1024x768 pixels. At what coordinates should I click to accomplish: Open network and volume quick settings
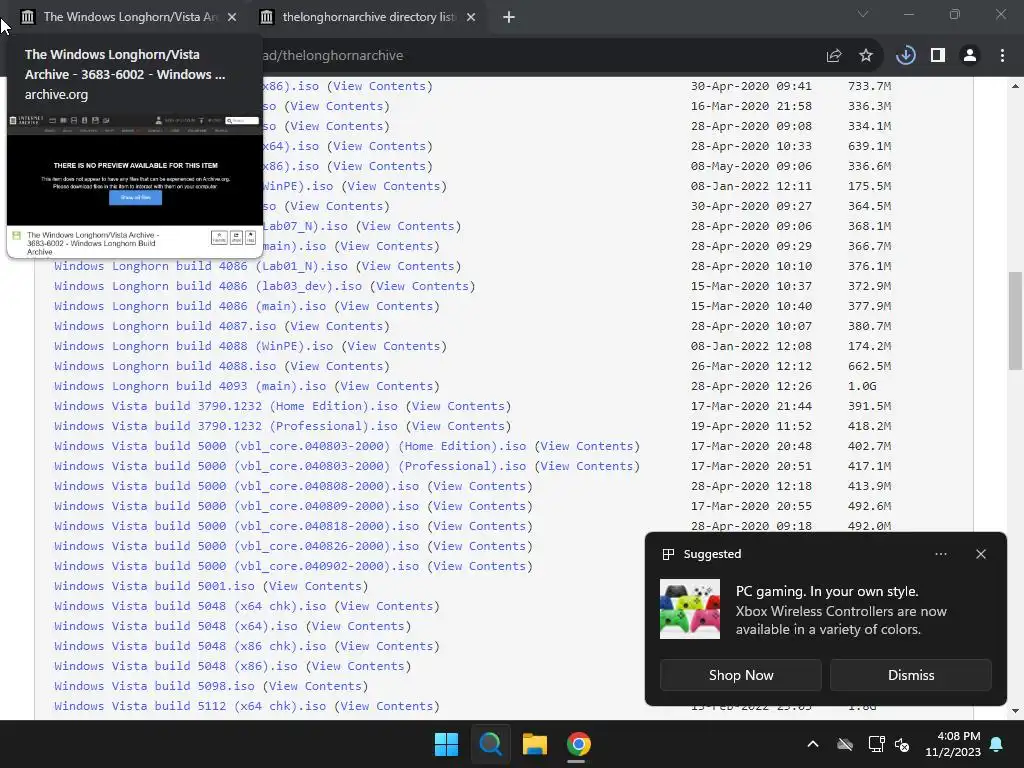[889, 744]
